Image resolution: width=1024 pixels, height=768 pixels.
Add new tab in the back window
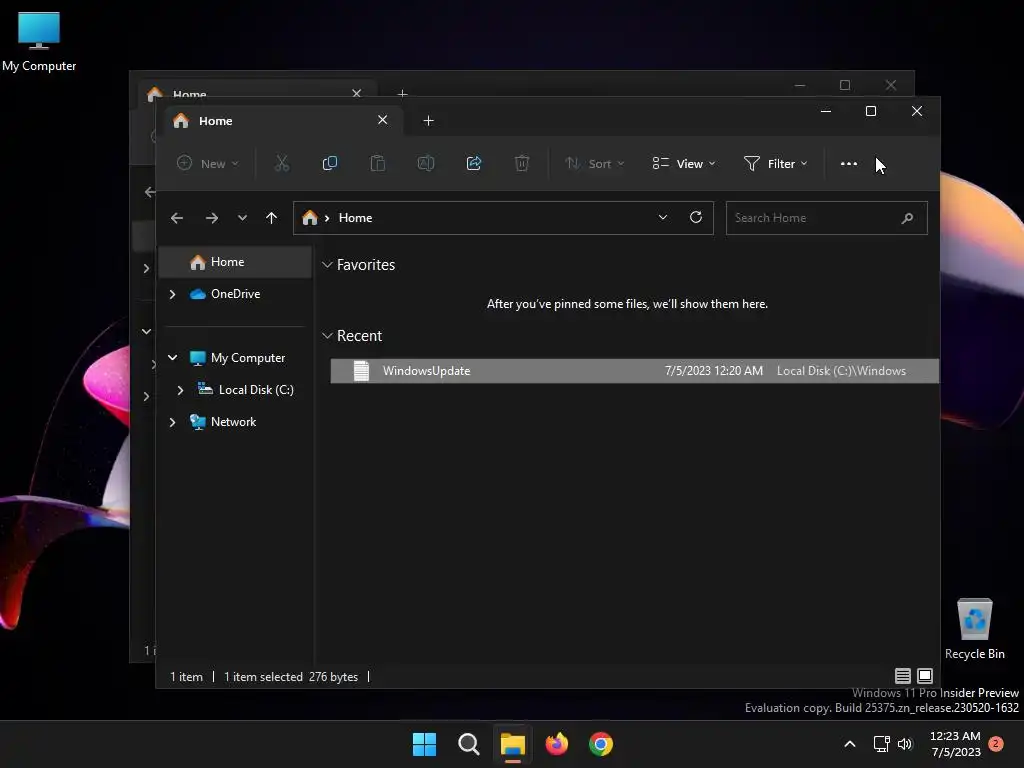tap(403, 93)
